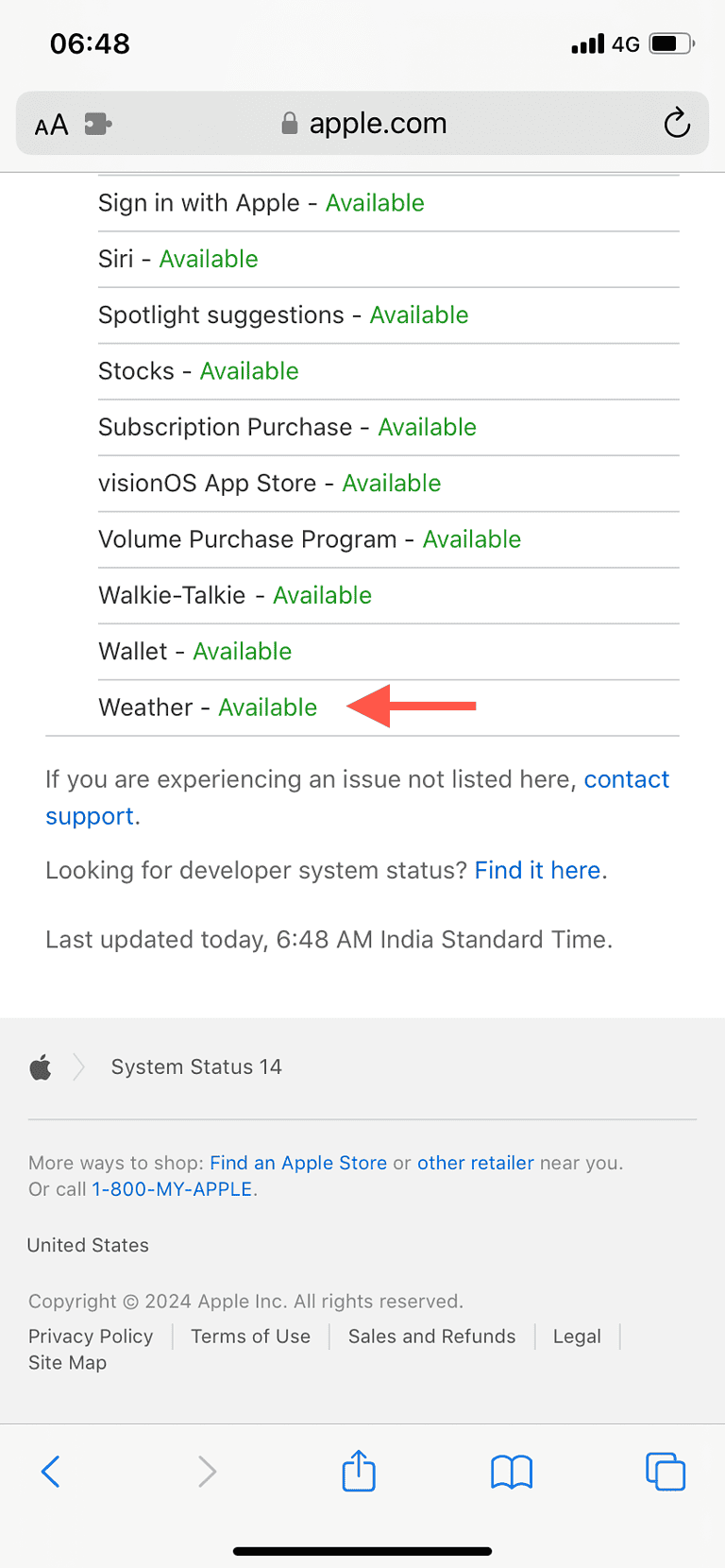725x1568 pixels.
Task: Open the Sales and Refunds page
Action: 431,1336
